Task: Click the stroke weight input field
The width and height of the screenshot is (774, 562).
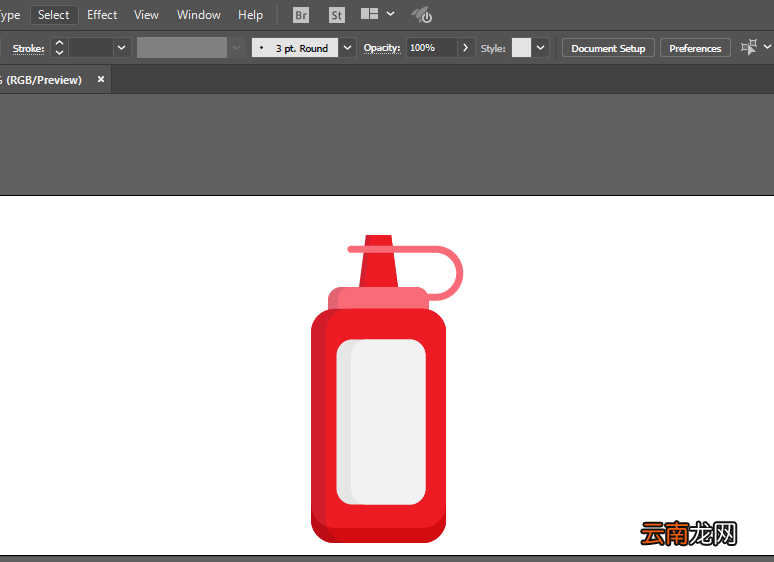Action: pos(91,48)
